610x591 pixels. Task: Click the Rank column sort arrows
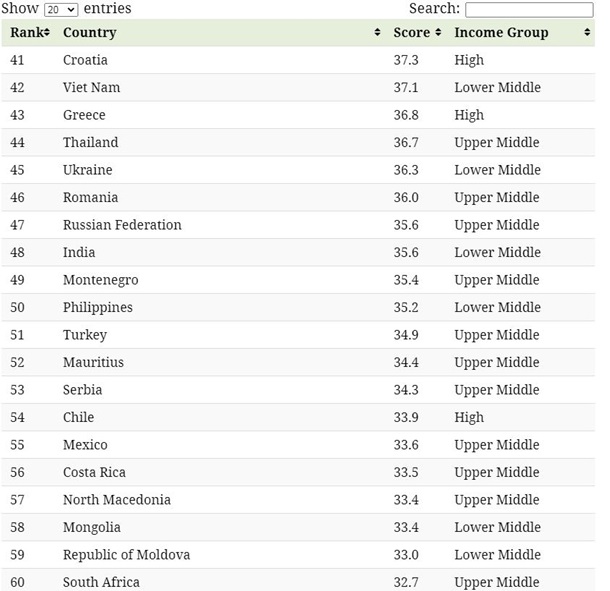(x=47, y=32)
